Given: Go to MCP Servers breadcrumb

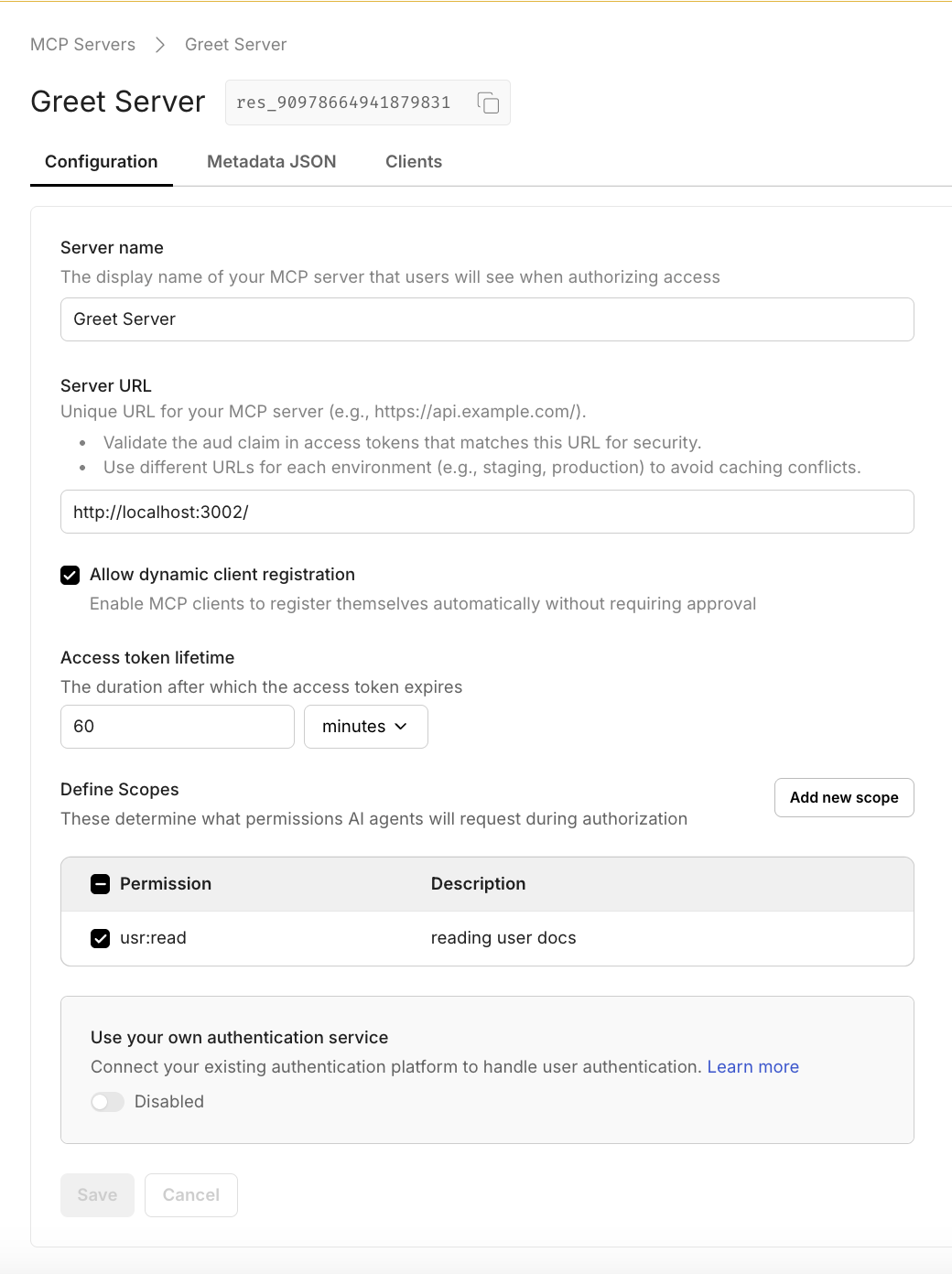Looking at the screenshot, I should point(82,45).
